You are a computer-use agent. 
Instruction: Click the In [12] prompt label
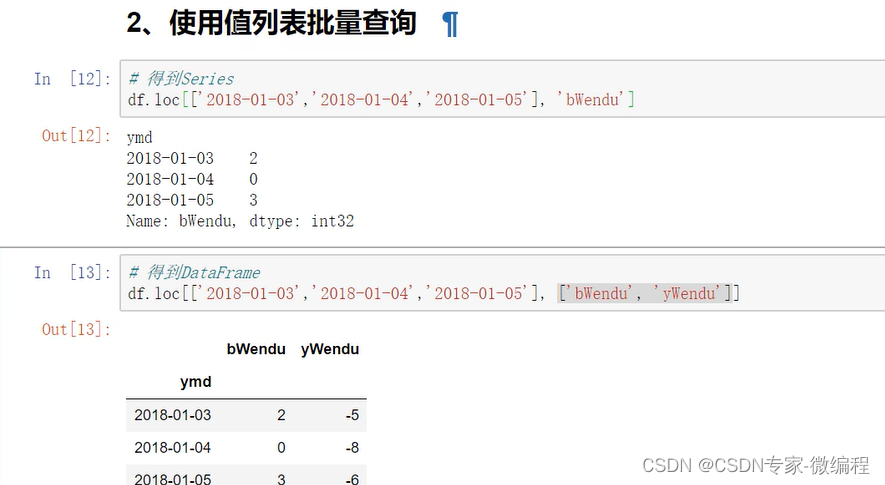(72, 78)
